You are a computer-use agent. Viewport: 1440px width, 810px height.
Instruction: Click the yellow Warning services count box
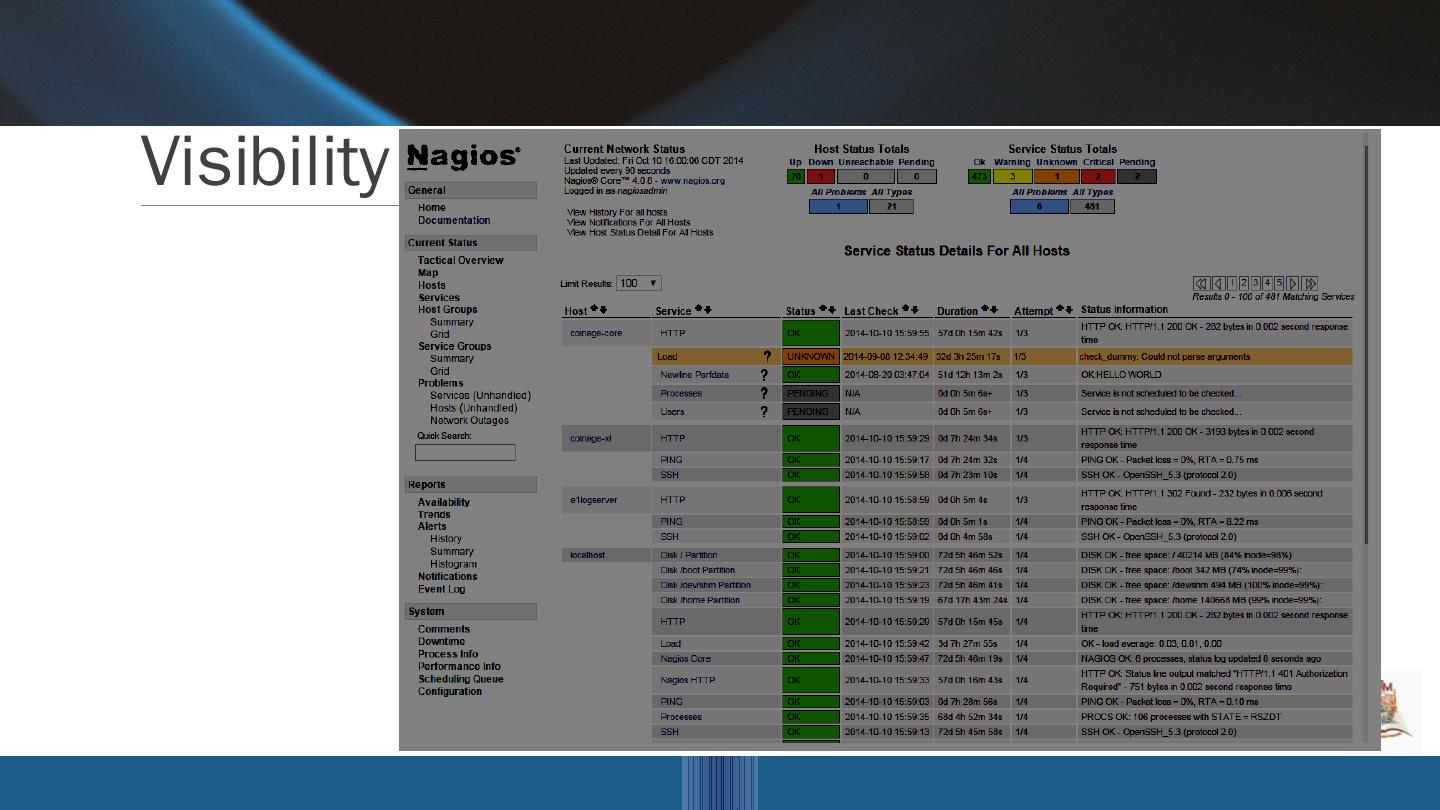[x=1012, y=177]
